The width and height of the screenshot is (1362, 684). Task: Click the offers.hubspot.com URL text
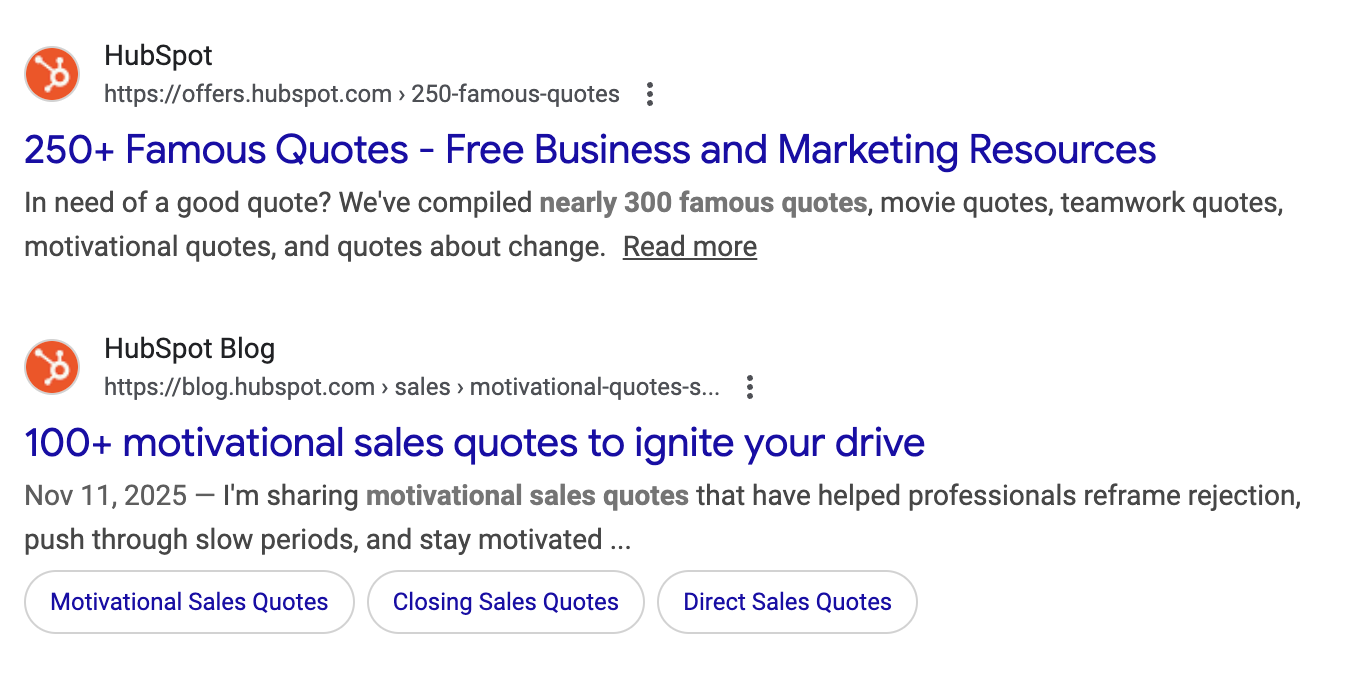click(248, 95)
